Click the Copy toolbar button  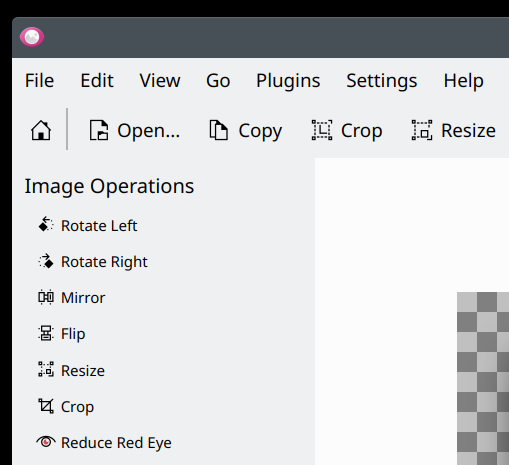[246, 130]
